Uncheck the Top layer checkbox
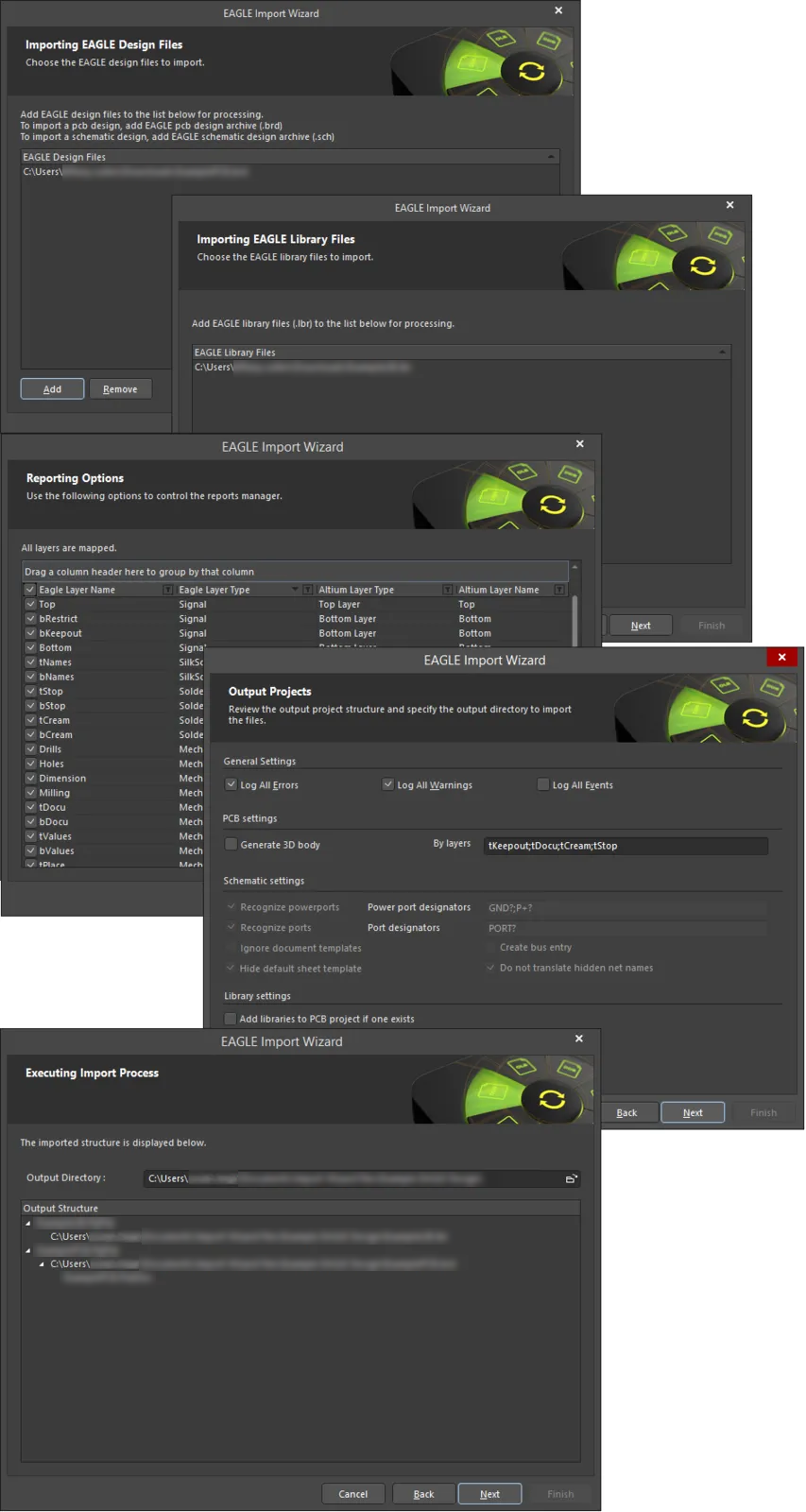Screen dimensions: 806x1512 (30, 604)
